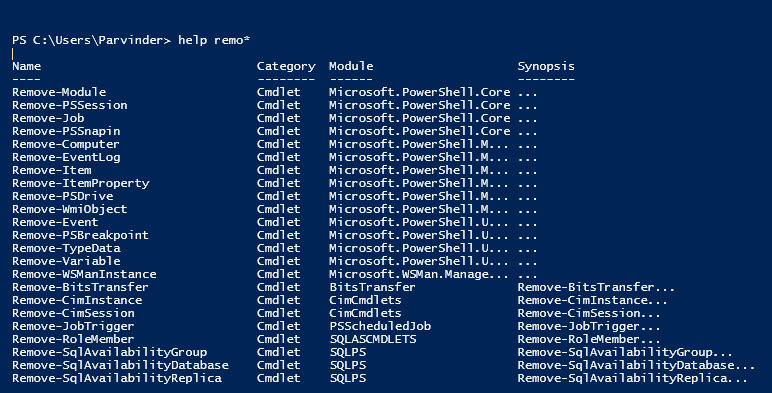Click the Remove-CimSession name entry
This screenshot has width=772, height=393.
[x=73, y=313]
